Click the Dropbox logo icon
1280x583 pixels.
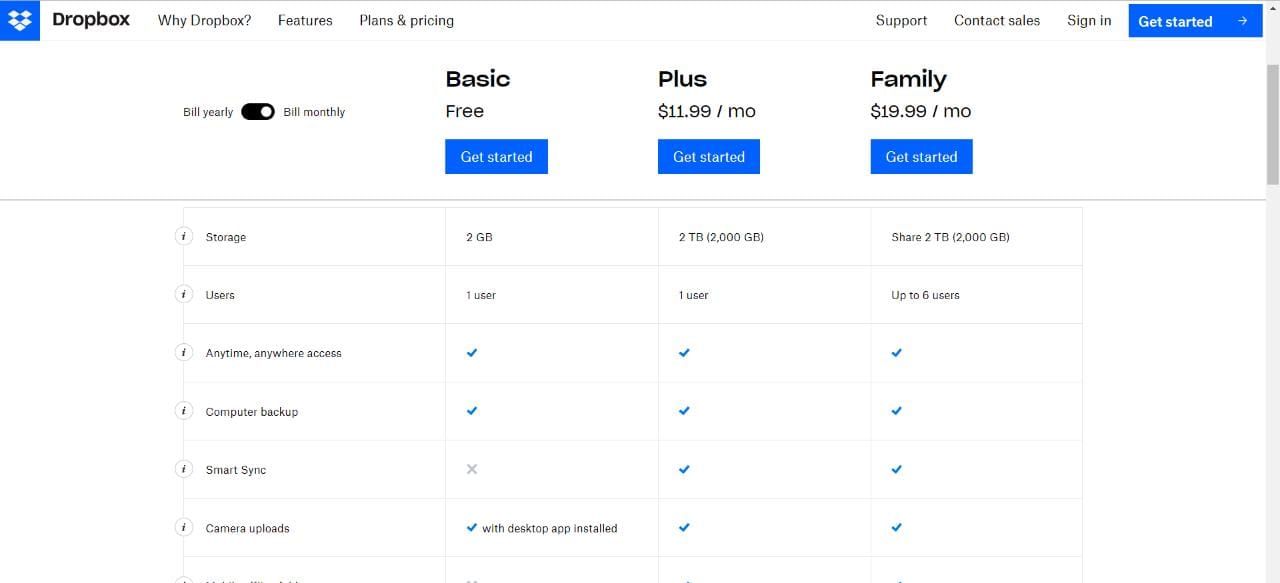(20, 20)
